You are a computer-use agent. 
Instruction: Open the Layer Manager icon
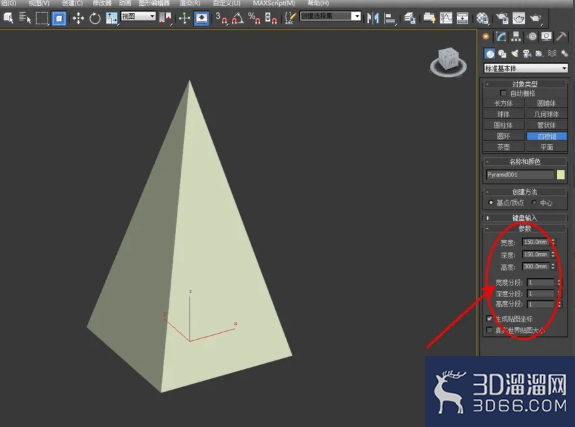coord(409,18)
